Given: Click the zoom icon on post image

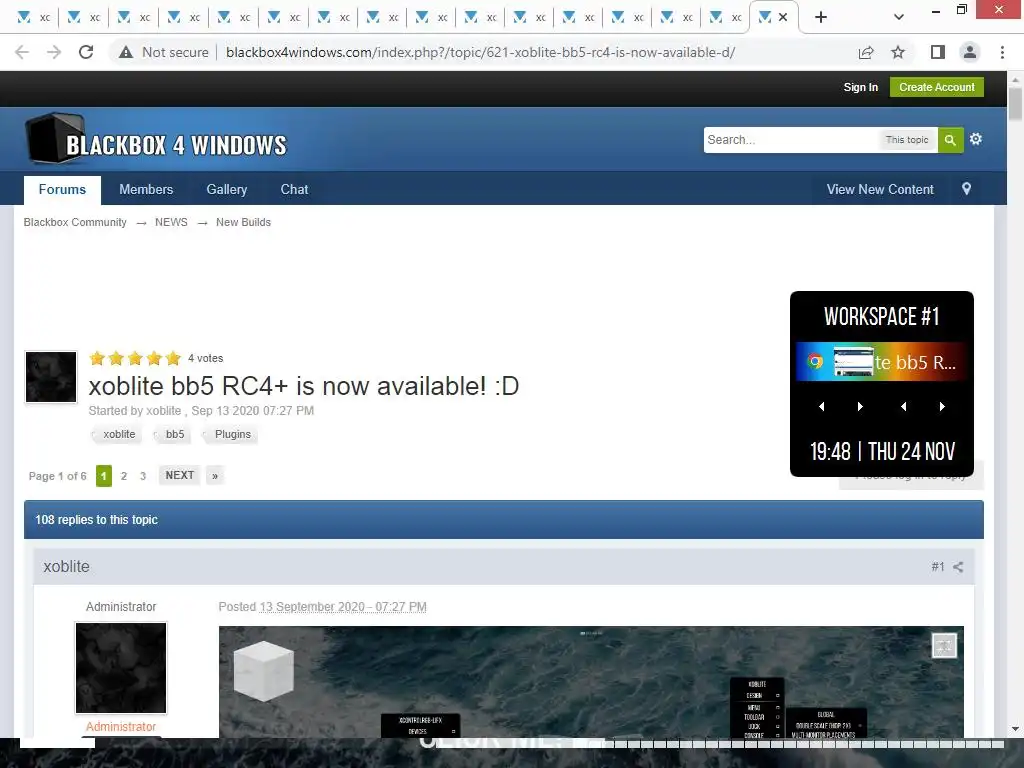Looking at the screenshot, I should tap(944, 646).
